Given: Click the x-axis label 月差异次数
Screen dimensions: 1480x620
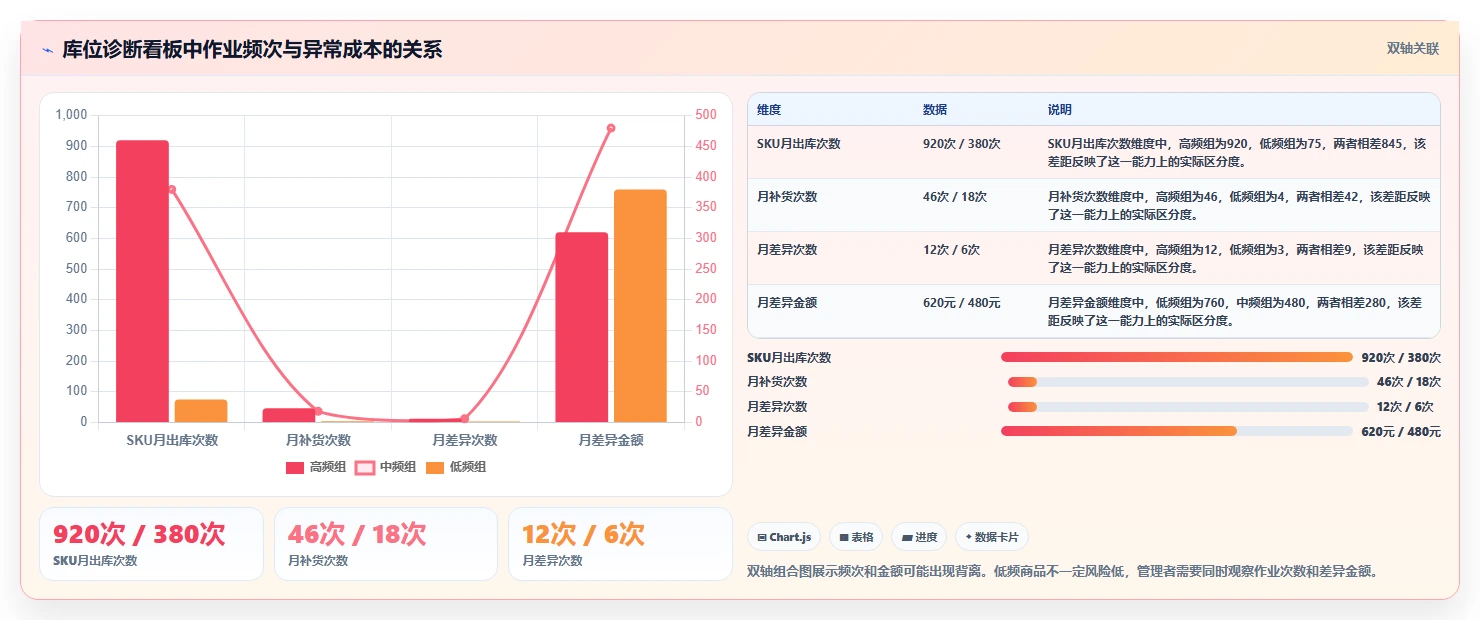Looking at the screenshot, I should 464,440.
